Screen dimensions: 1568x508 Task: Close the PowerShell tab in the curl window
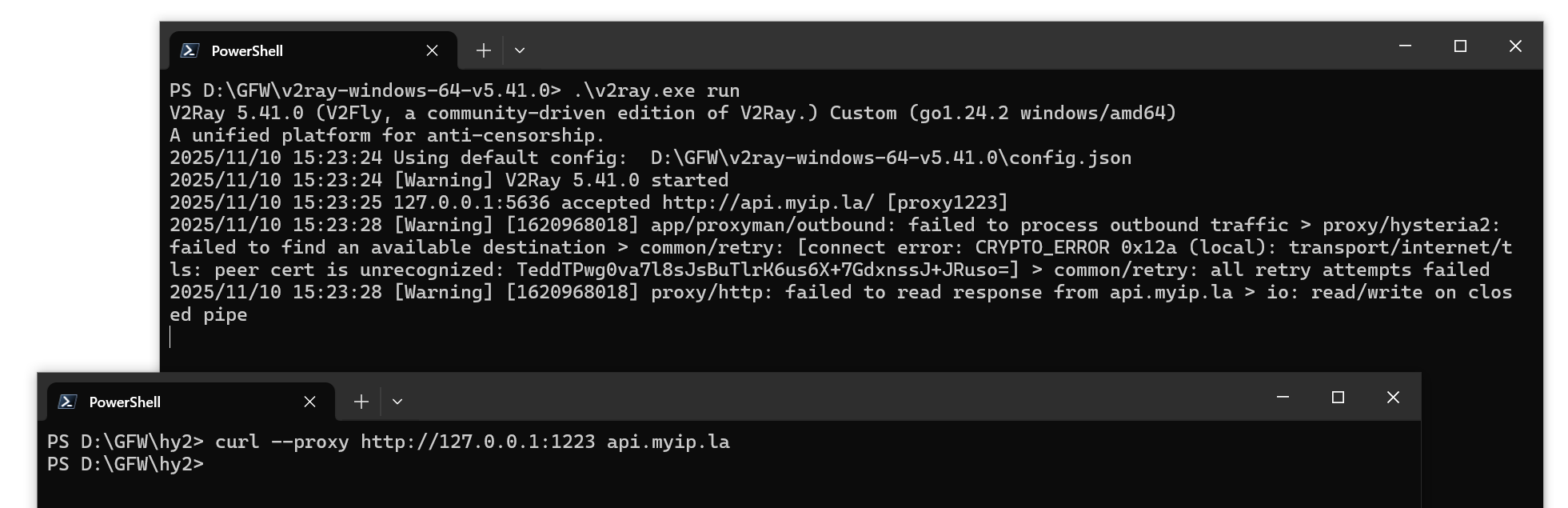309,402
